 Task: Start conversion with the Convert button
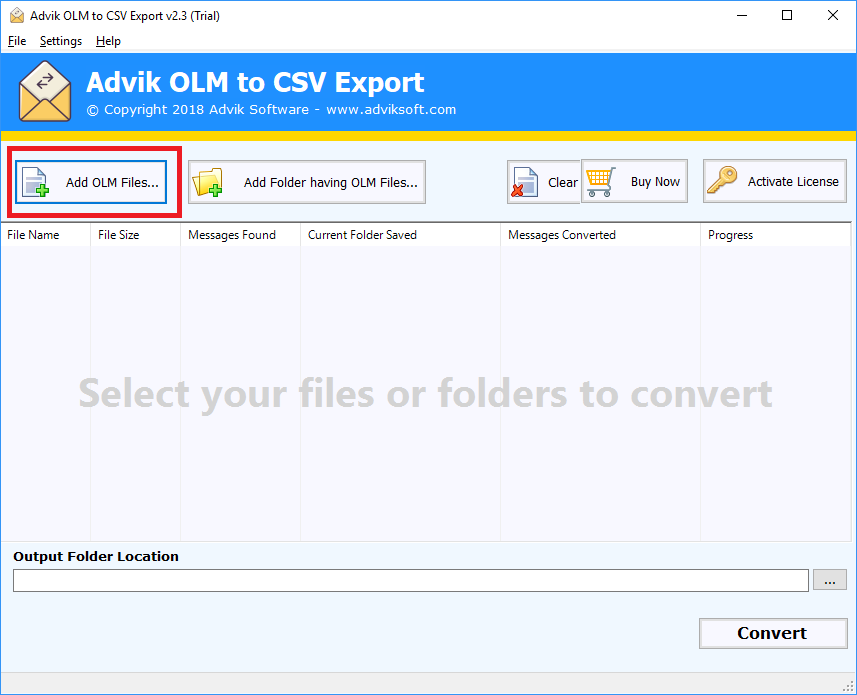pos(773,633)
